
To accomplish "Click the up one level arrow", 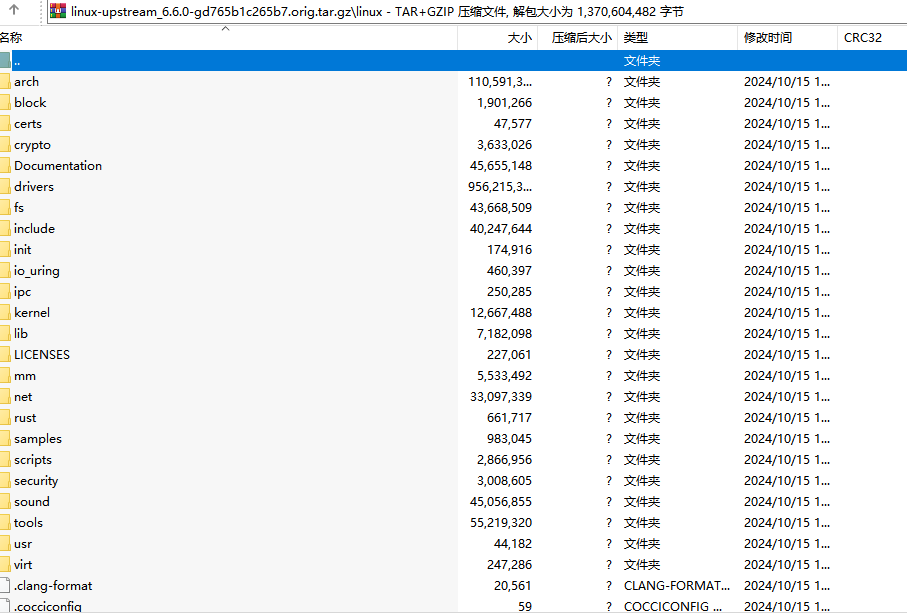I will pyautogui.click(x=15, y=11).
